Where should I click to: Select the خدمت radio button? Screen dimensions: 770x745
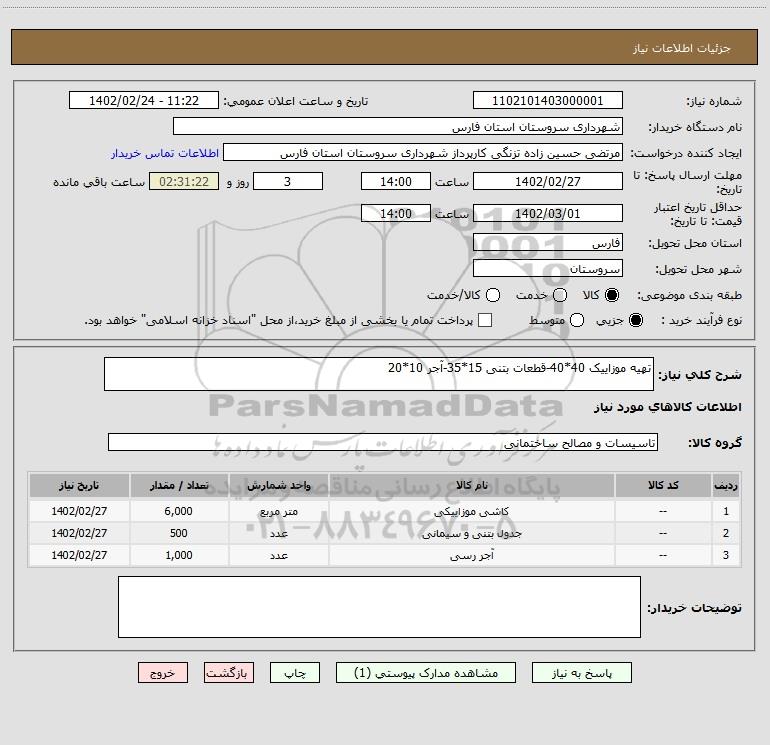click(x=560, y=295)
